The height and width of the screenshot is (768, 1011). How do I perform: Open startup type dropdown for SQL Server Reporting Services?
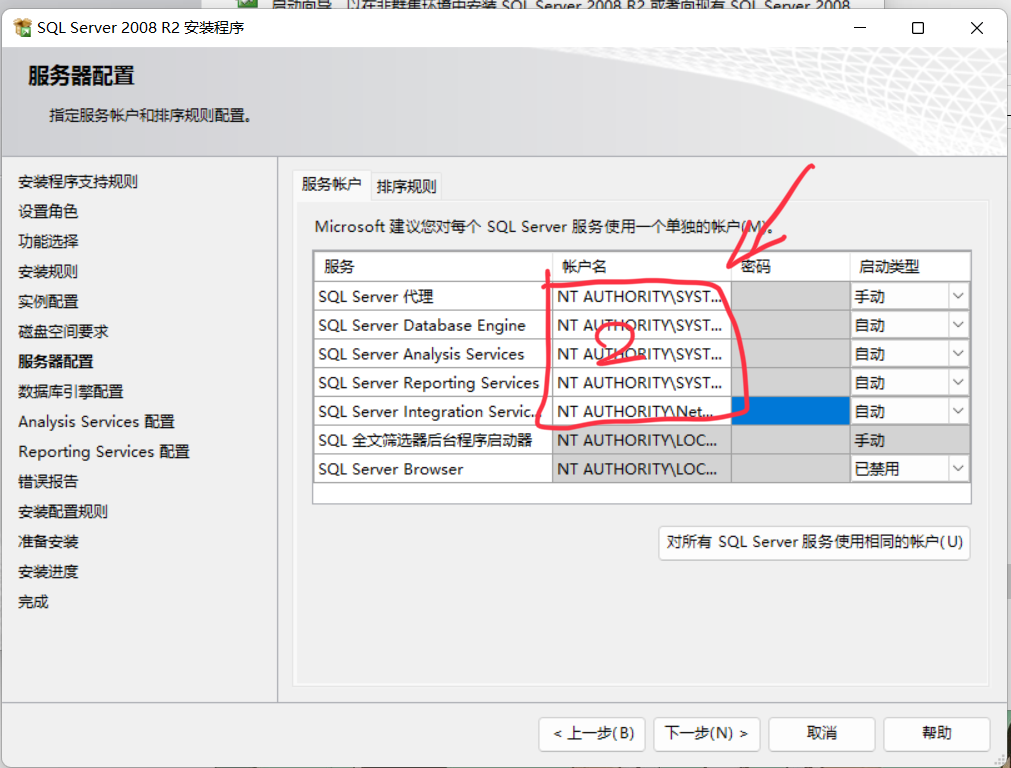(x=958, y=382)
